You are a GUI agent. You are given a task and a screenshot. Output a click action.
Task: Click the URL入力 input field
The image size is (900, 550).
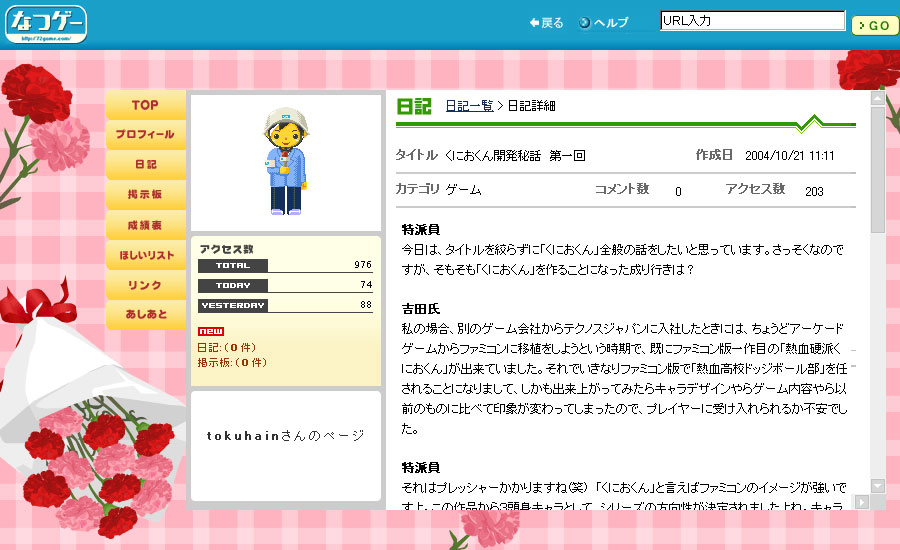[752, 21]
